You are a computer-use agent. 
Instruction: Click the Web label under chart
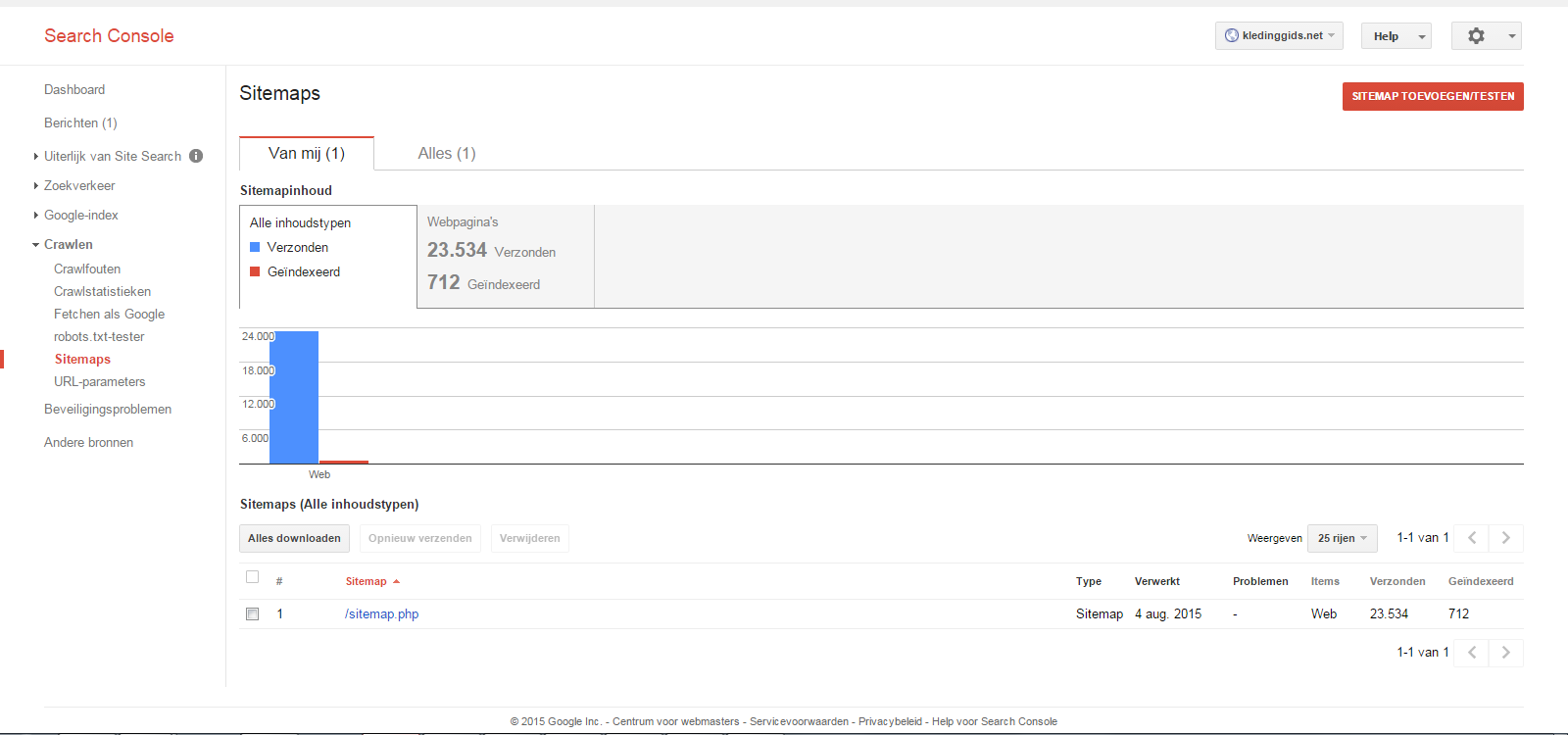[x=319, y=474]
